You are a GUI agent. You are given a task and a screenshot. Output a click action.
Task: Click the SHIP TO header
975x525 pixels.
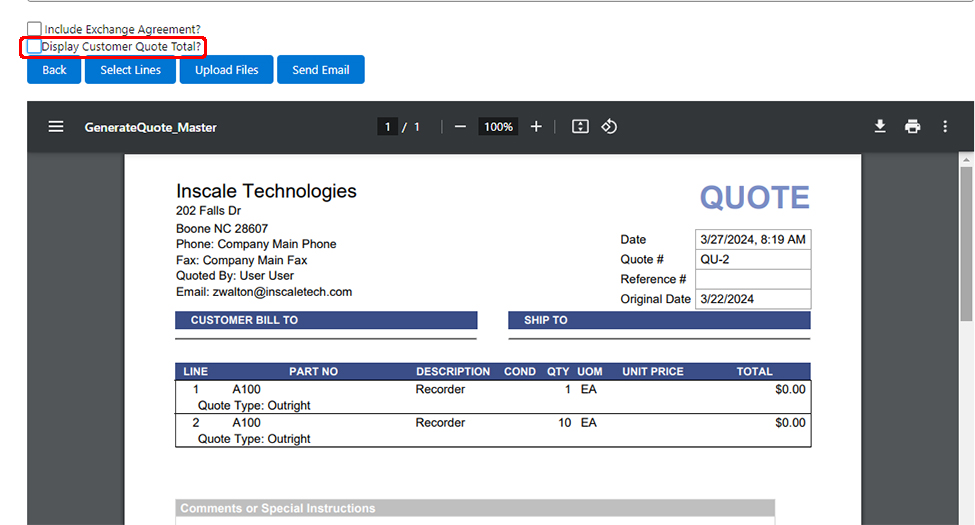[x=659, y=320]
